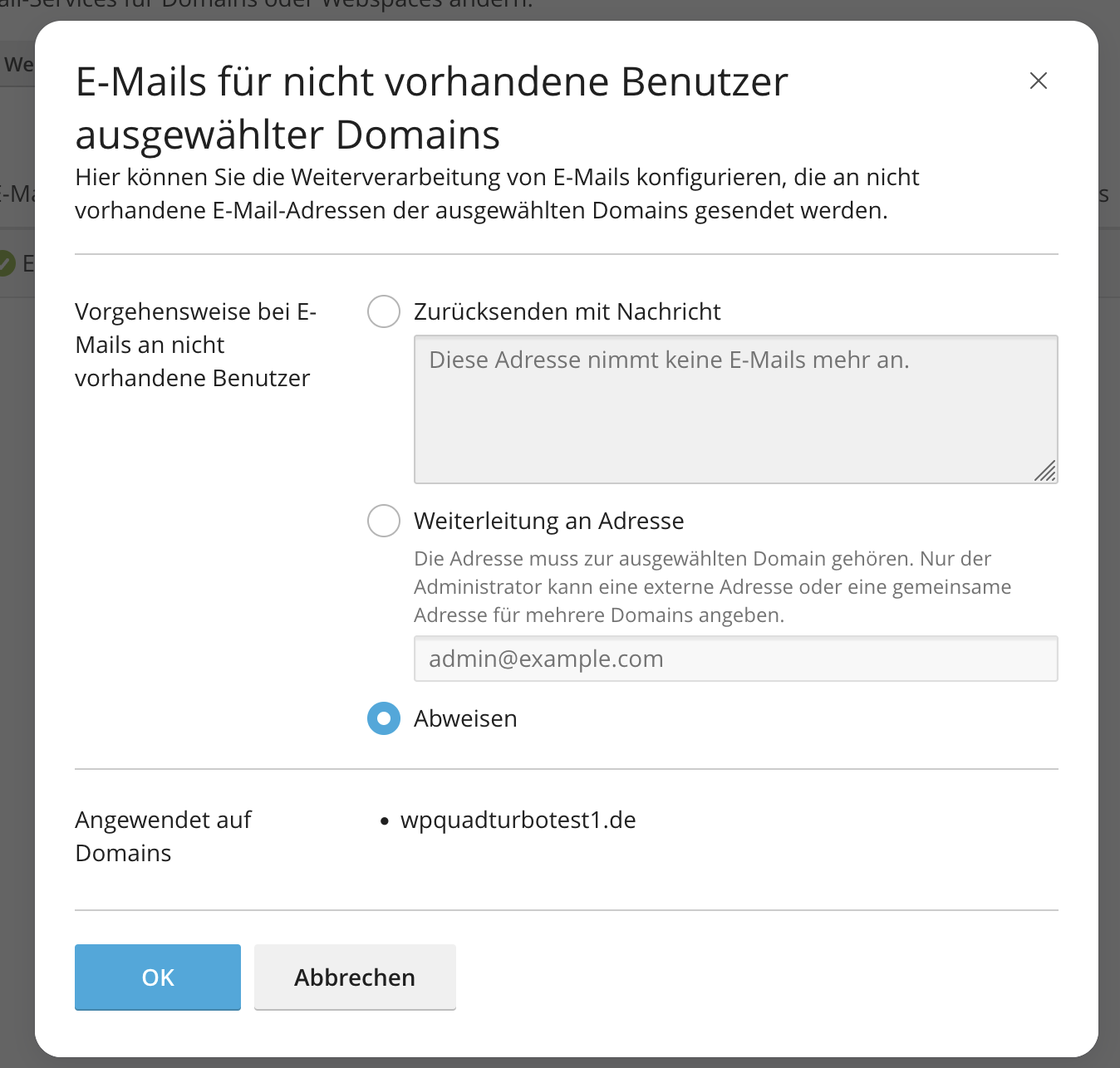Click the "Angewendet auf Domains" label
Image resolution: width=1120 pixels, height=1068 pixels.
point(163,836)
